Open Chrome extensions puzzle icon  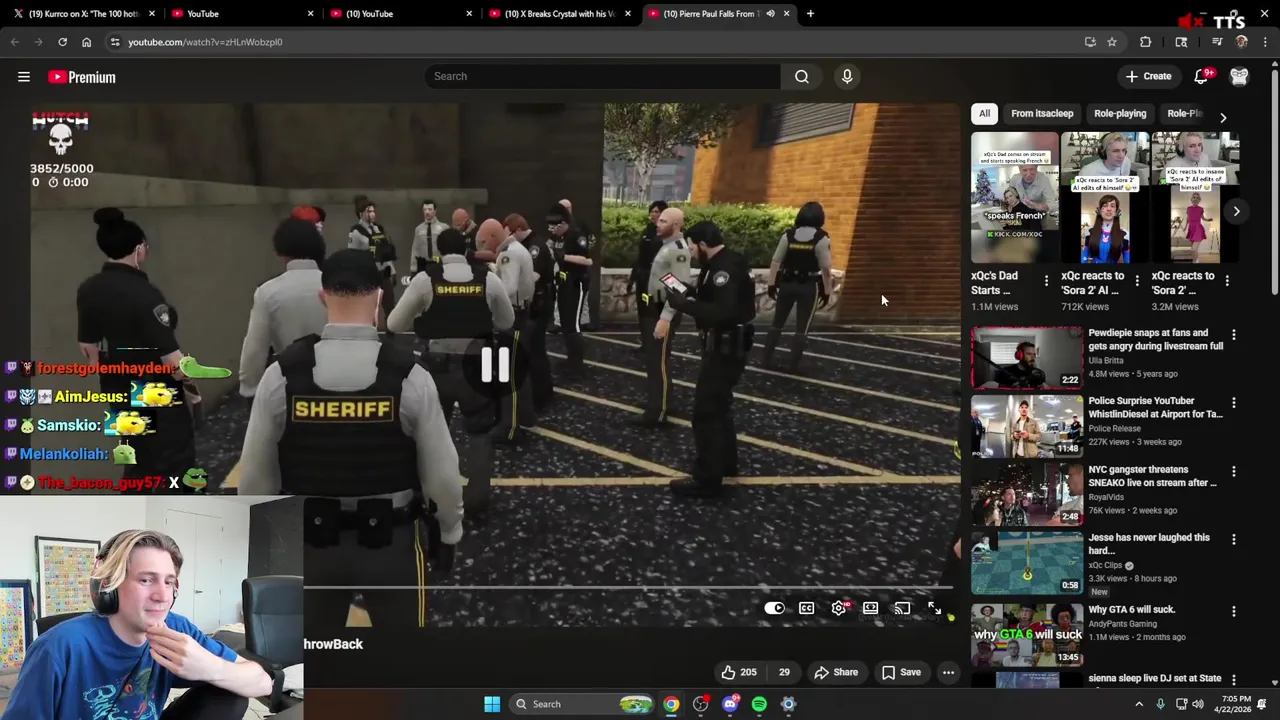[x=1146, y=42]
